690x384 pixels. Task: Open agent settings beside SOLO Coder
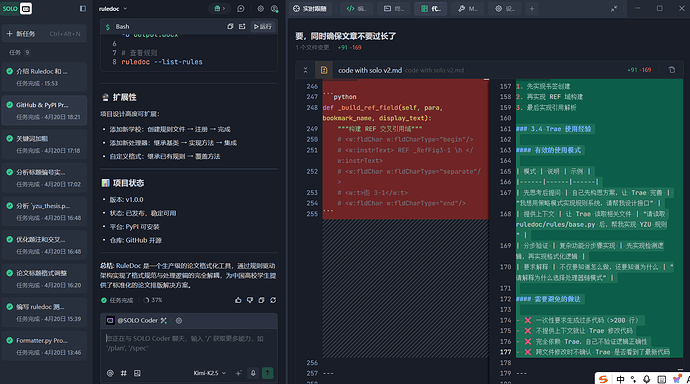[x=179, y=321]
